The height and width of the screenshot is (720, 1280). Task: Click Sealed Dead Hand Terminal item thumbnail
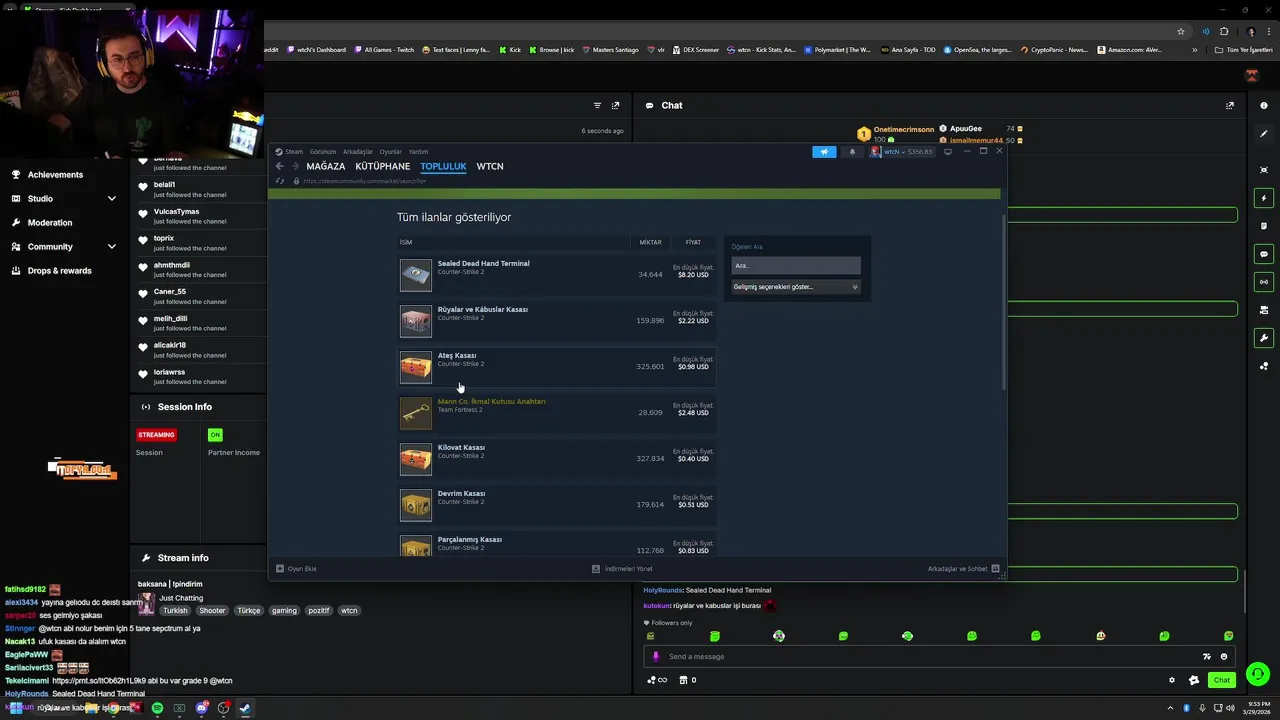[x=416, y=275]
